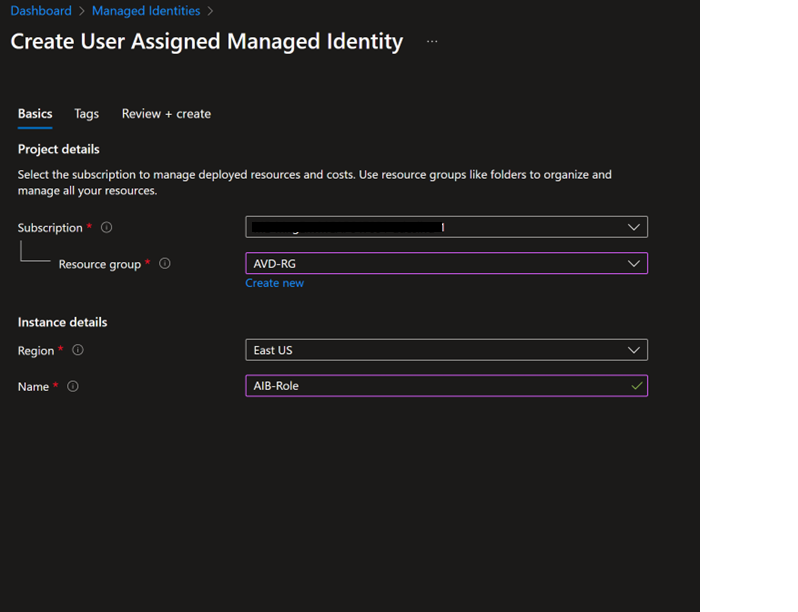Click the Subscription field label

[x=50, y=227]
